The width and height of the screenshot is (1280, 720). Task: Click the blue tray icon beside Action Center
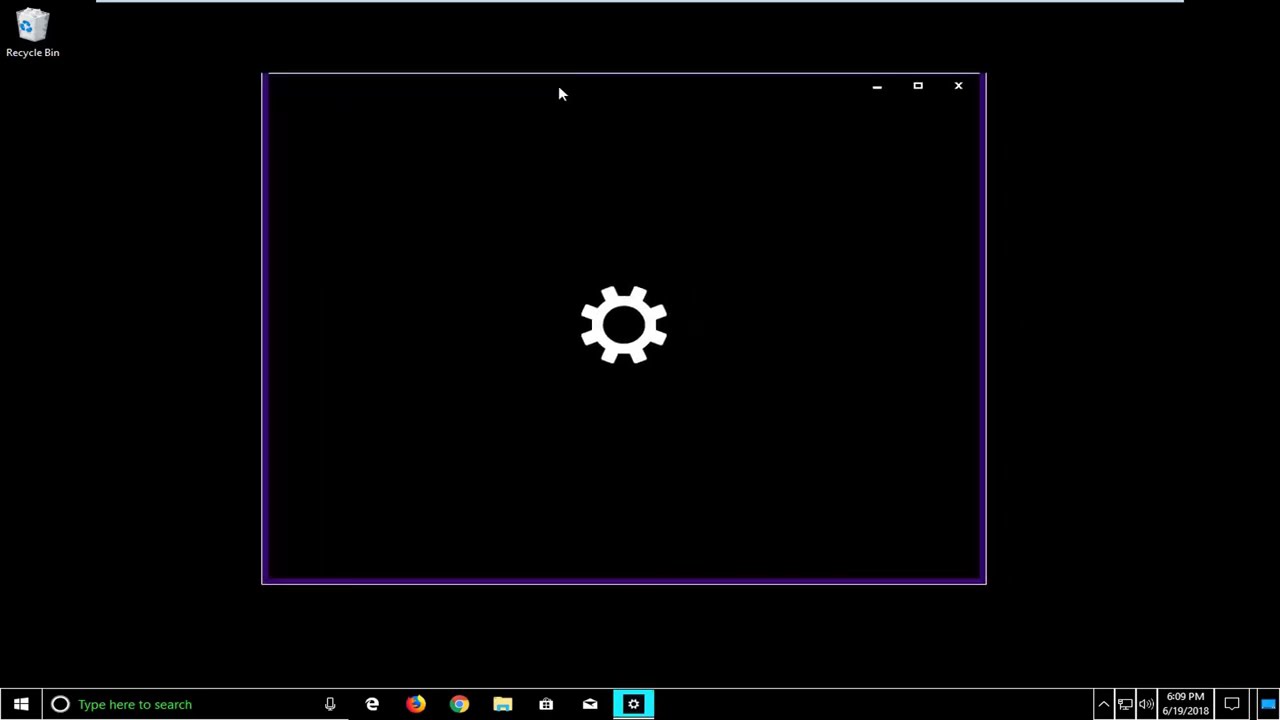[x=1268, y=704]
